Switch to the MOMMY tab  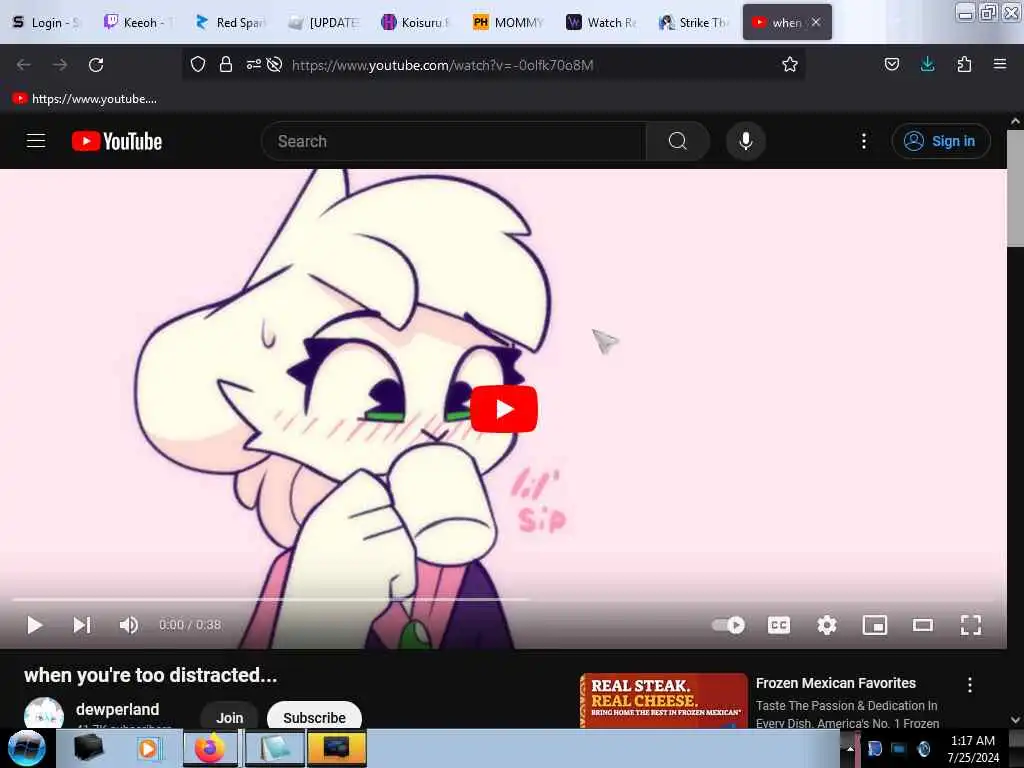tap(508, 22)
